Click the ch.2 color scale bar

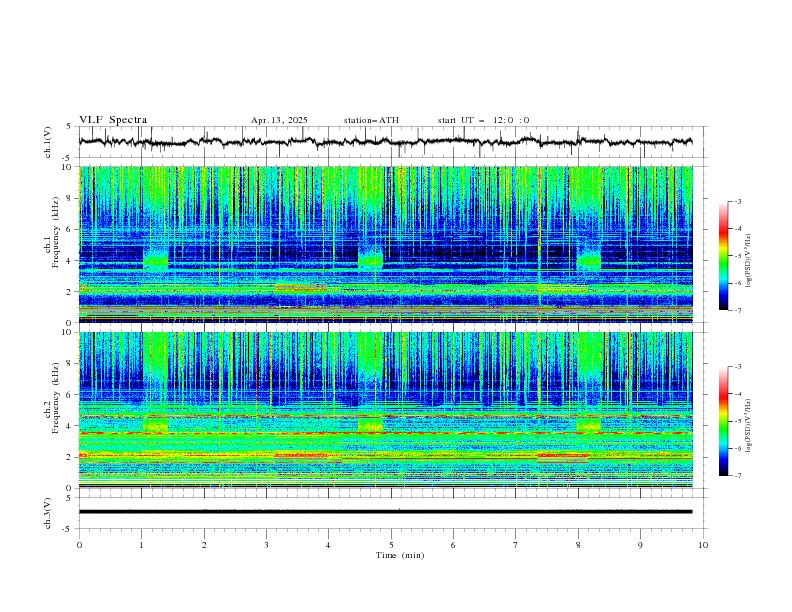(723, 421)
